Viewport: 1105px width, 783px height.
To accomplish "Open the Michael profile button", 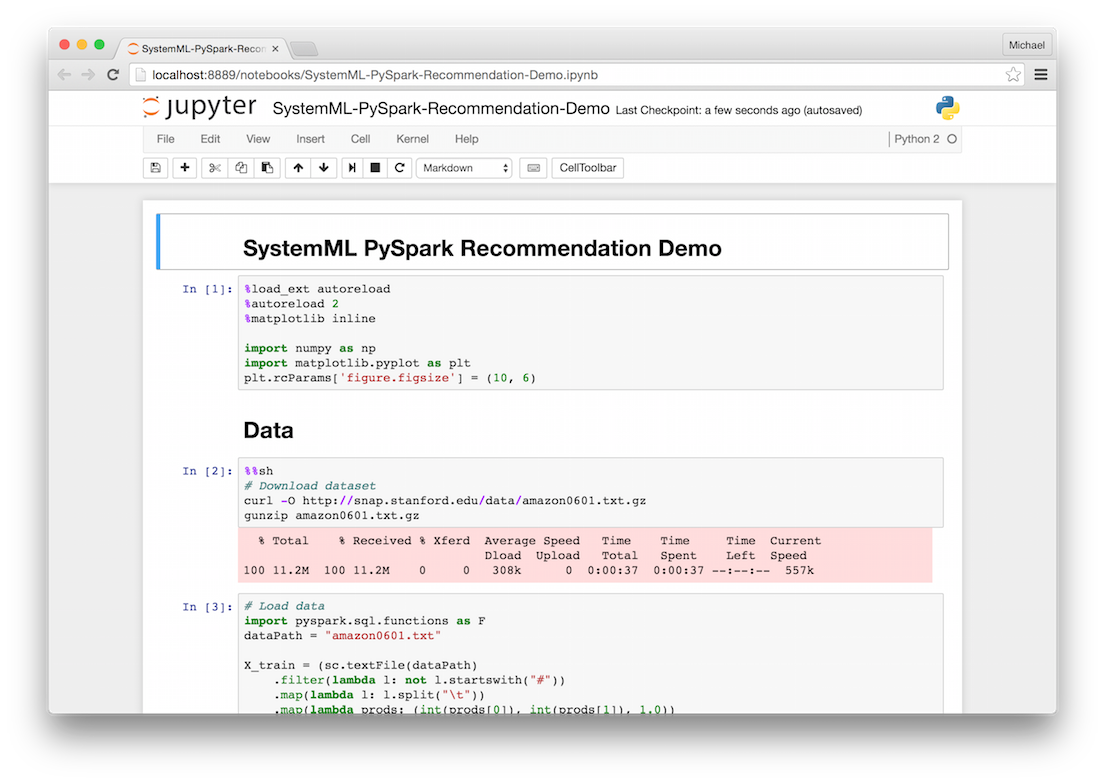I will pos(1026,45).
